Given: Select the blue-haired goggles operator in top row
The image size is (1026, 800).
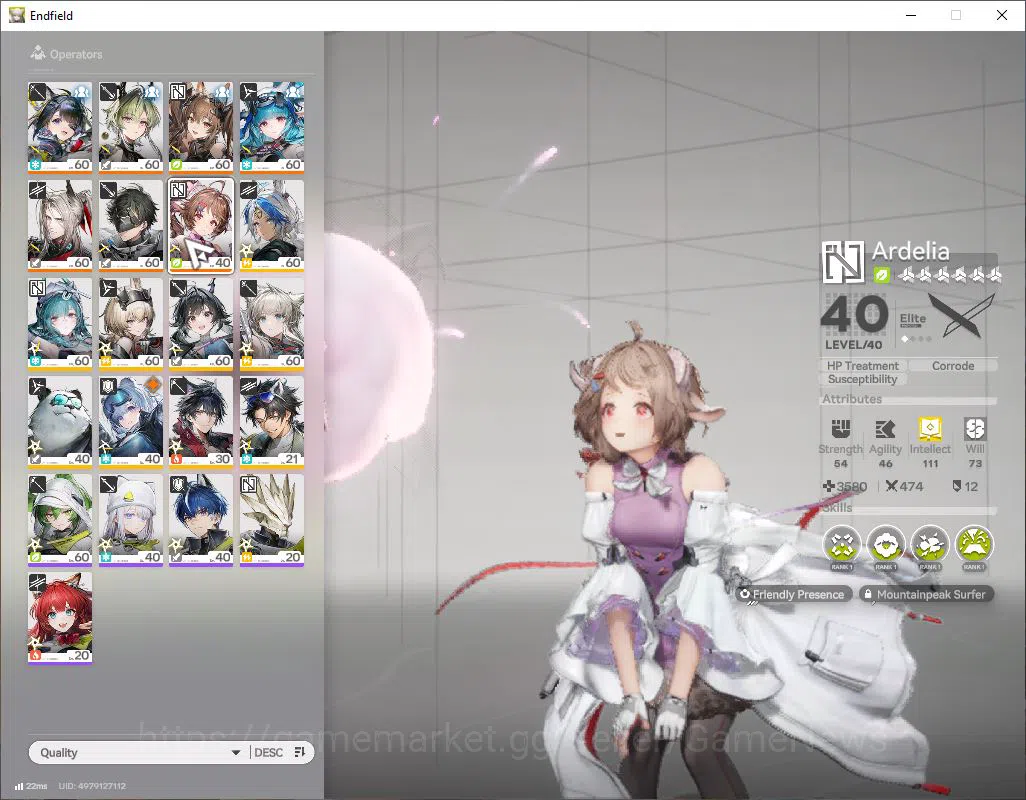Looking at the screenshot, I should (x=272, y=128).
